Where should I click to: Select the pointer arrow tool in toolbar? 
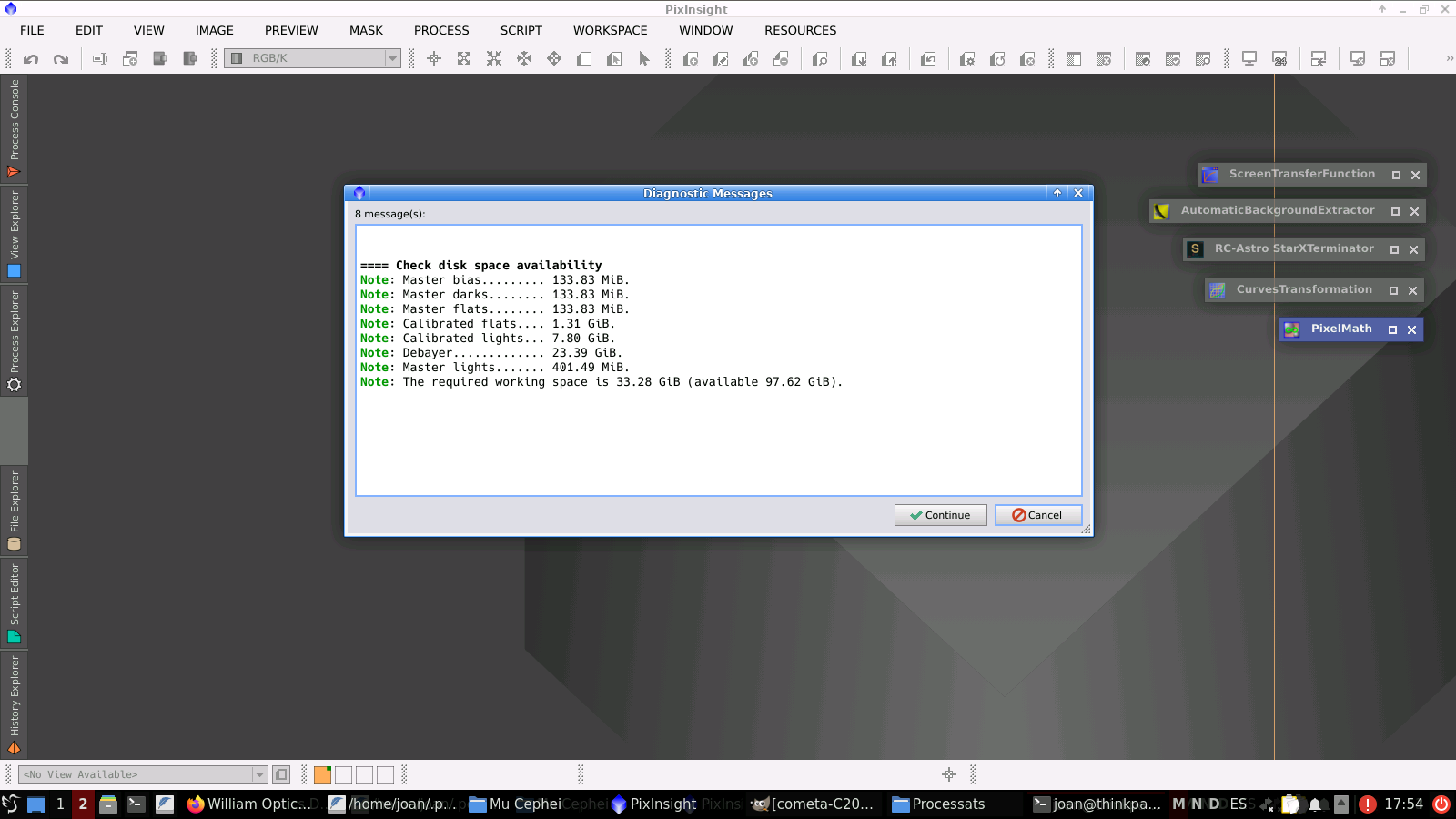[x=644, y=59]
